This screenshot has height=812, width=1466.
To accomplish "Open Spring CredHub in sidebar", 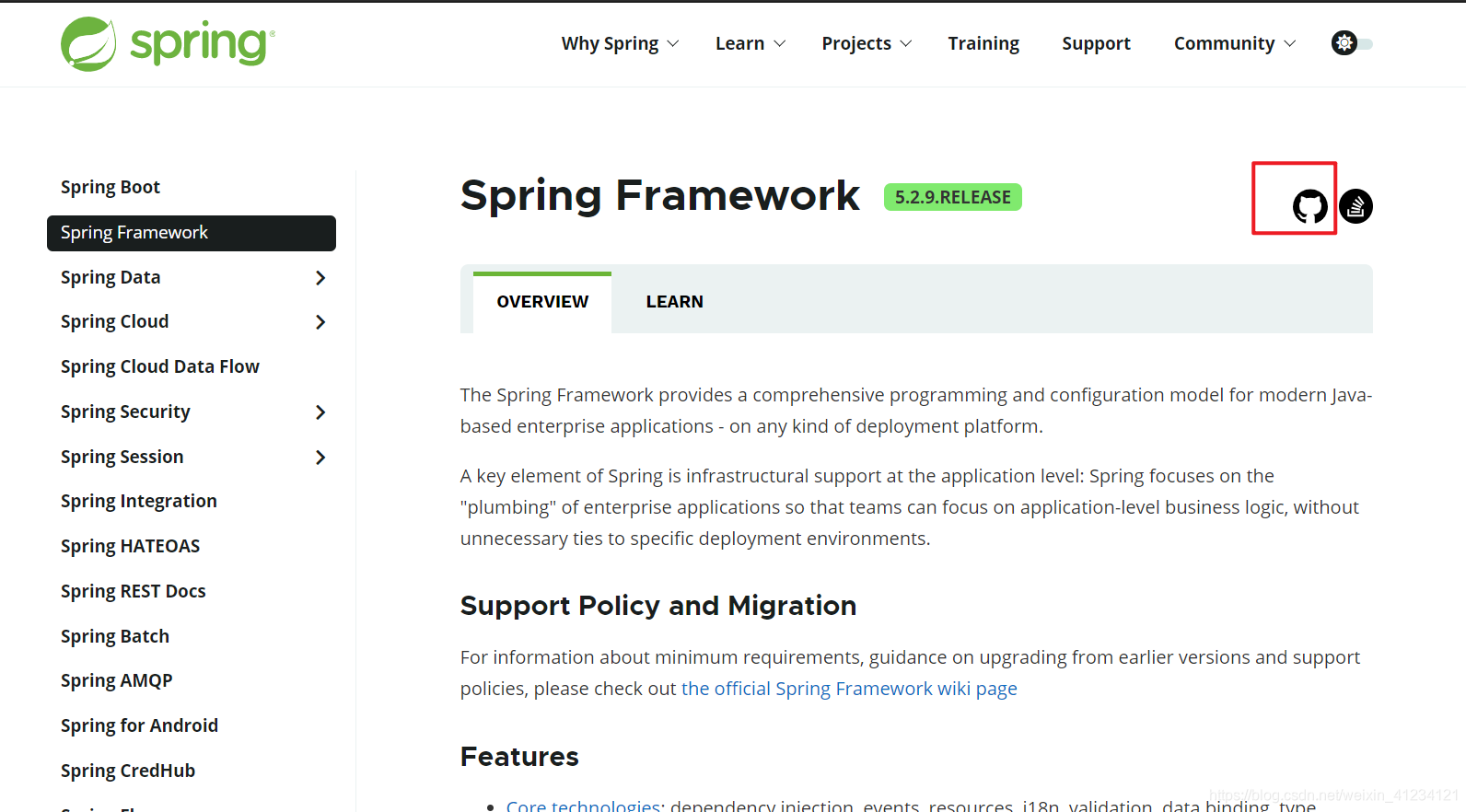I will pyautogui.click(x=128, y=771).
